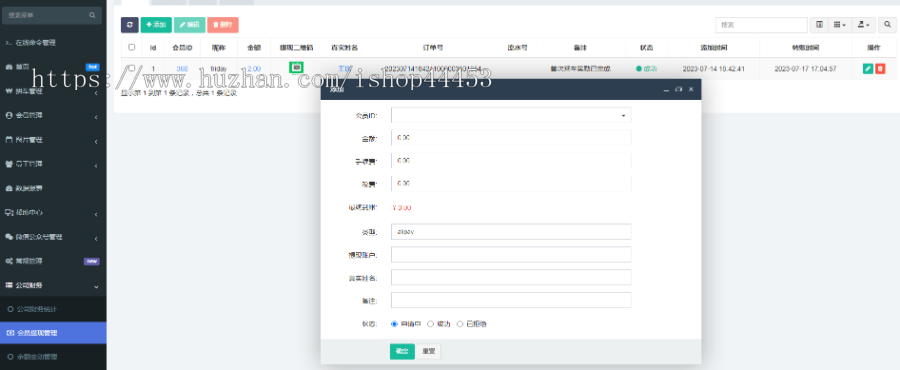
Task: Click the advanced search magnifier button
Action: tap(887, 25)
